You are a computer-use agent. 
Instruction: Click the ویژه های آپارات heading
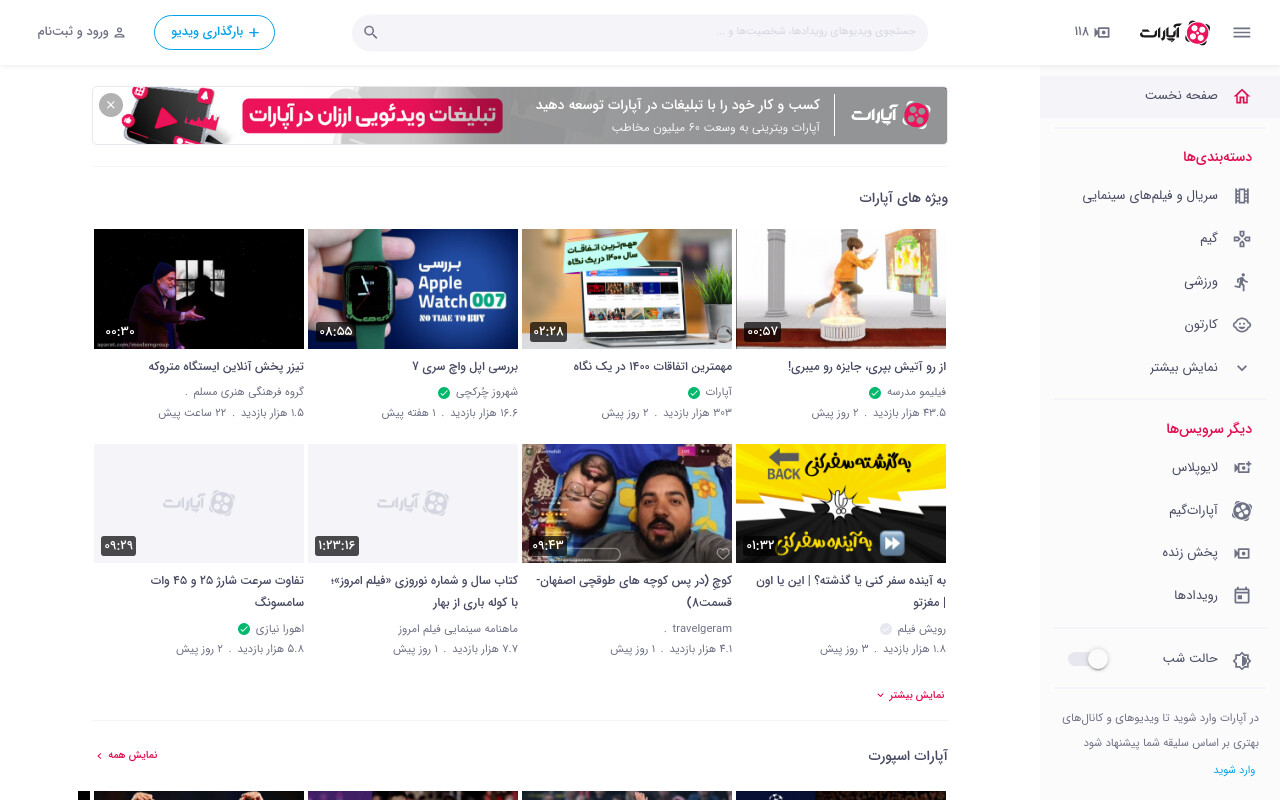point(903,198)
